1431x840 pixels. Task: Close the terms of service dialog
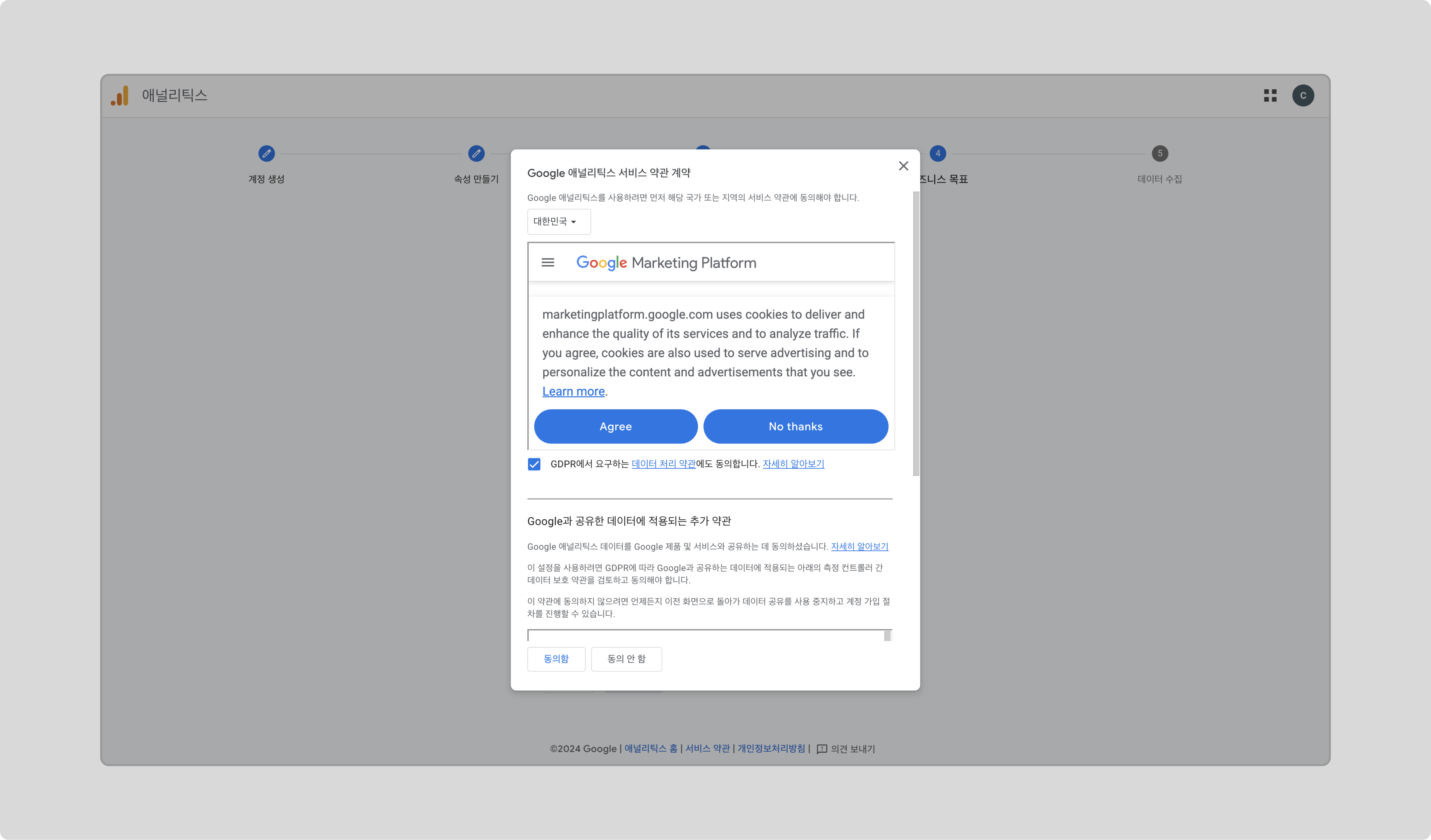point(903,166)
